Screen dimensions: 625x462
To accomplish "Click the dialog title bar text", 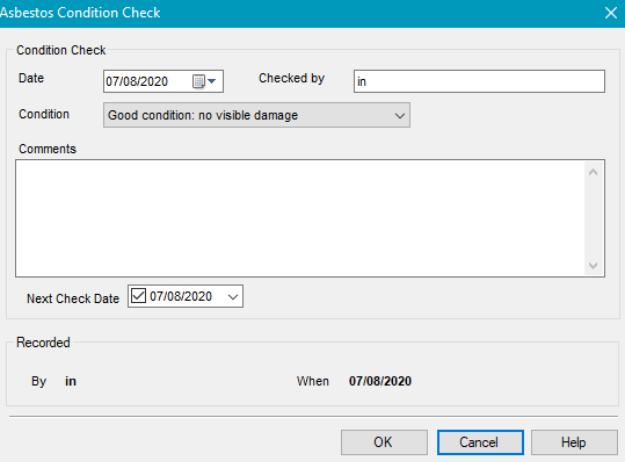I will tap(80, 13).
